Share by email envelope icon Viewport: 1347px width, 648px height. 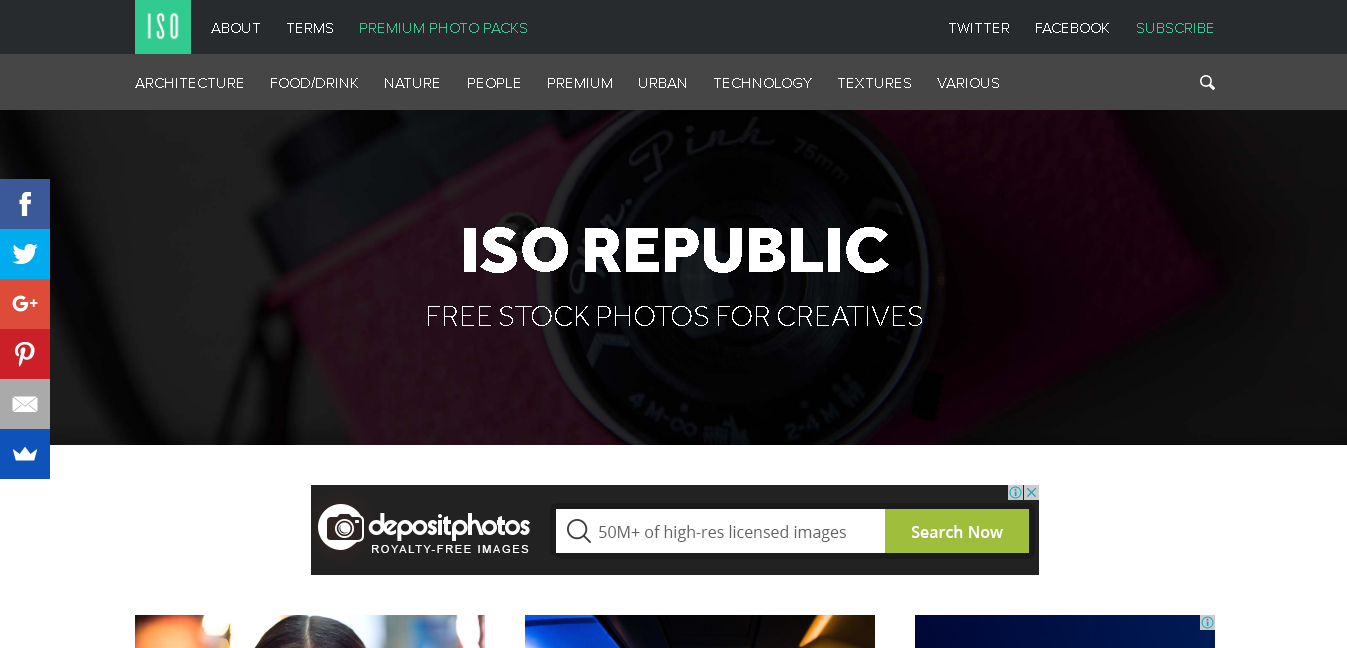point(25,404)
